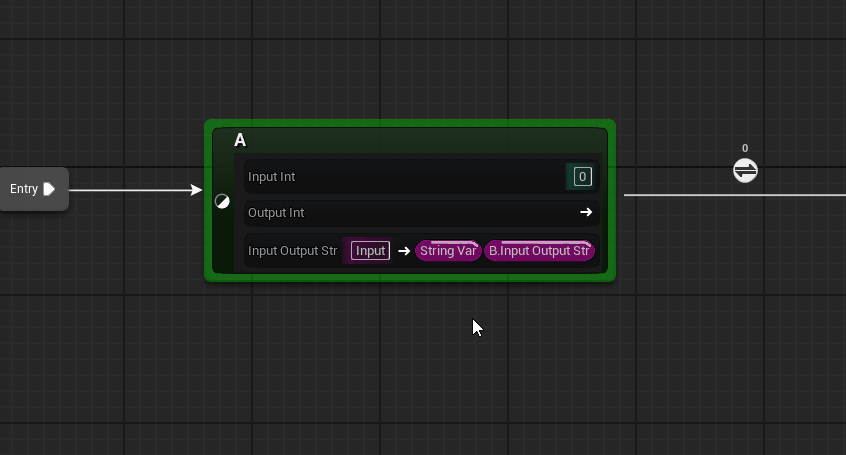This screenshot has width=846, height=455.
Task: Select the wire from Entry to A
Action: click(130, 189)
